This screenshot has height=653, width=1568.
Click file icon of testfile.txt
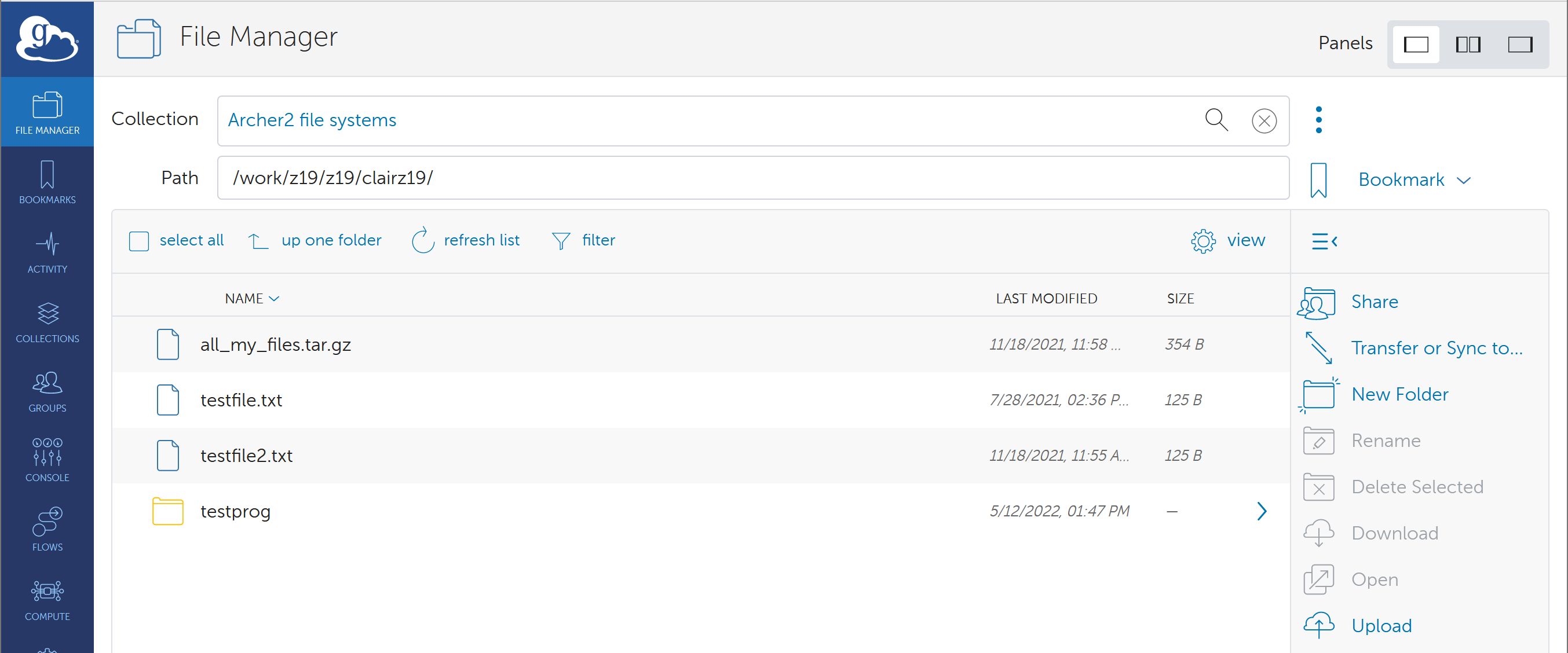167,400
